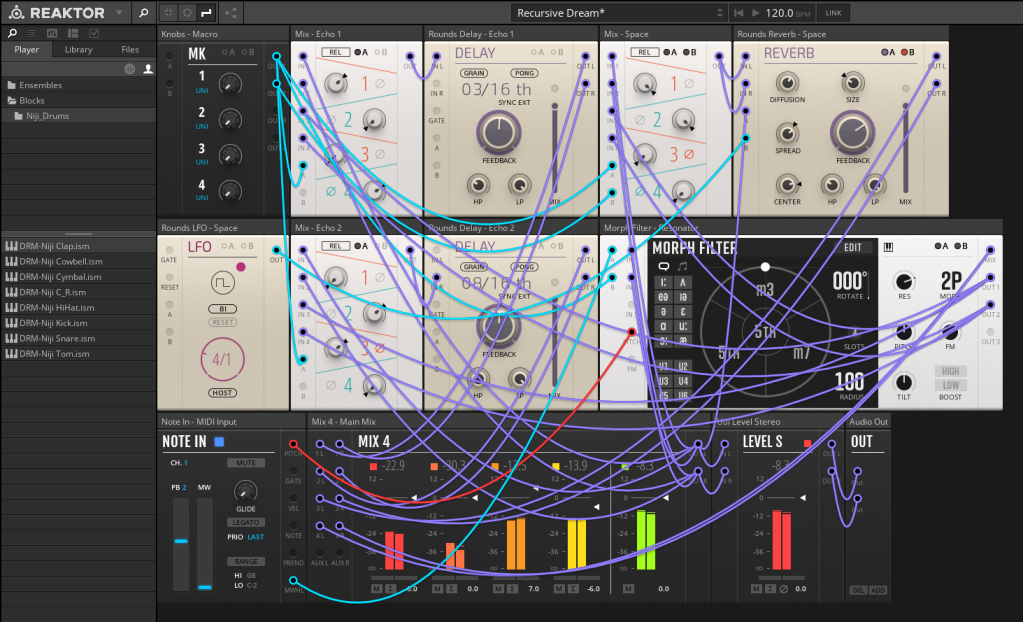Screen dimensions: 1023x622
Task: Click the keyboard icon on Morph Filter block
Action: point(887,247)
